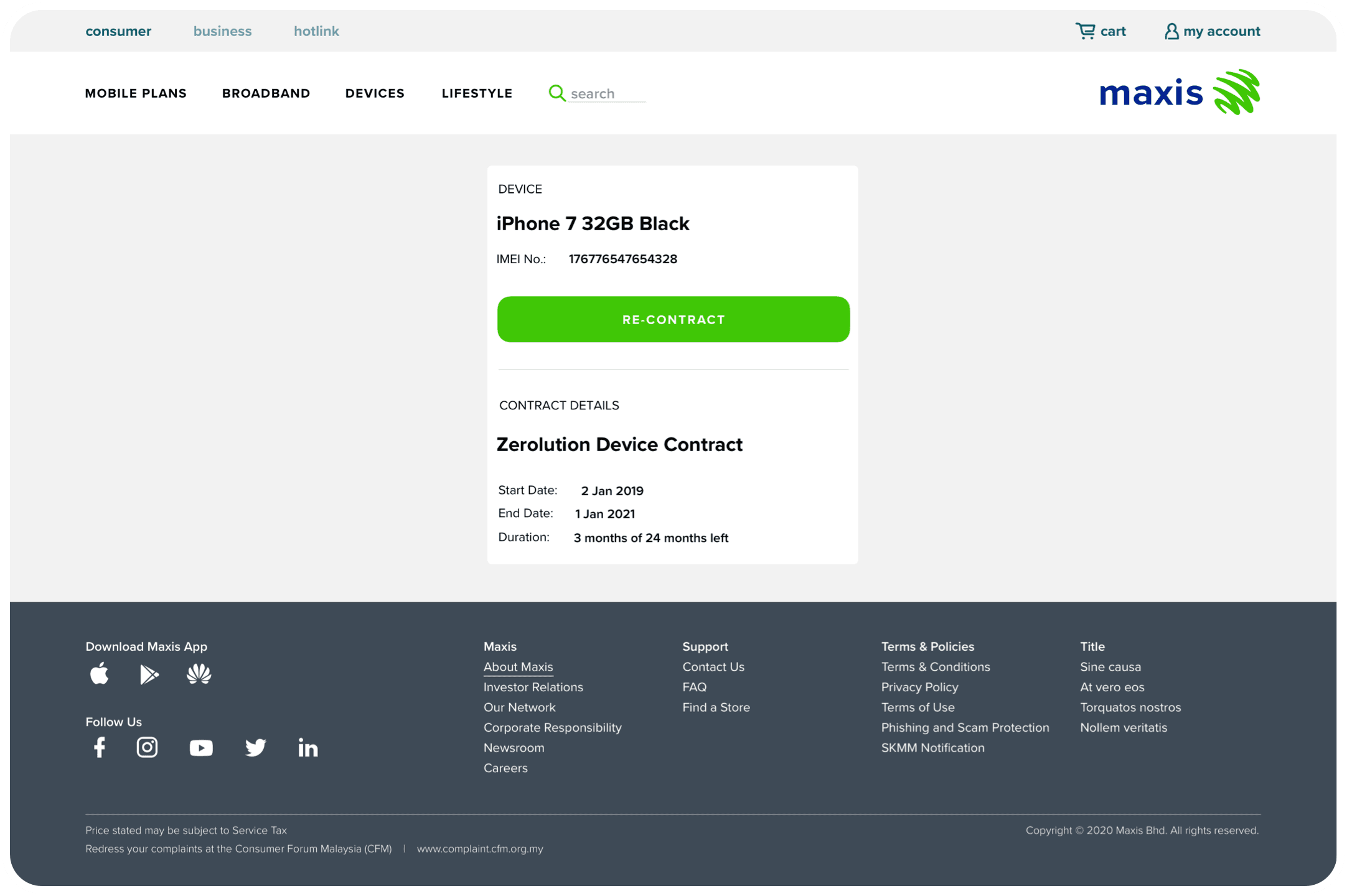Image resolution: width=1347 pixels, height=896 pixels.
Task: Click the Service Tax price notice
Action: coord(186,831)
